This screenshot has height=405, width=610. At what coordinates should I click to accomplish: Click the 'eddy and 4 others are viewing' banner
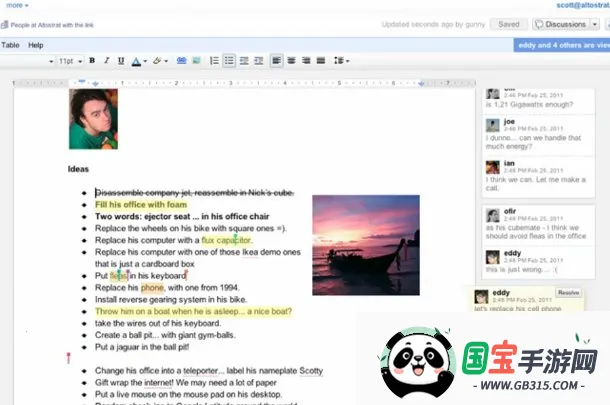(x=562, y=45)
